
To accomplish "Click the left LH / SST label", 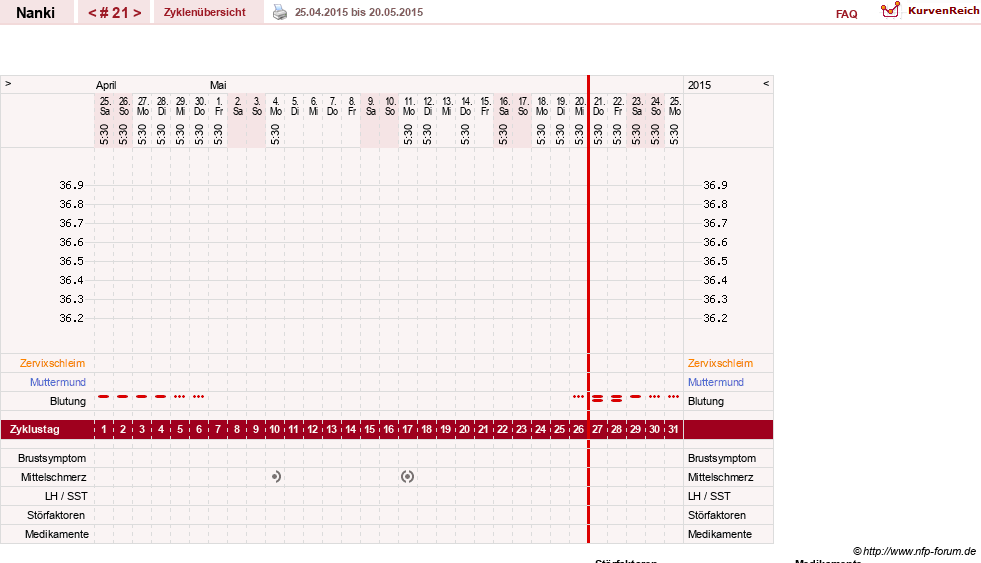I will (x=66, y=496).
